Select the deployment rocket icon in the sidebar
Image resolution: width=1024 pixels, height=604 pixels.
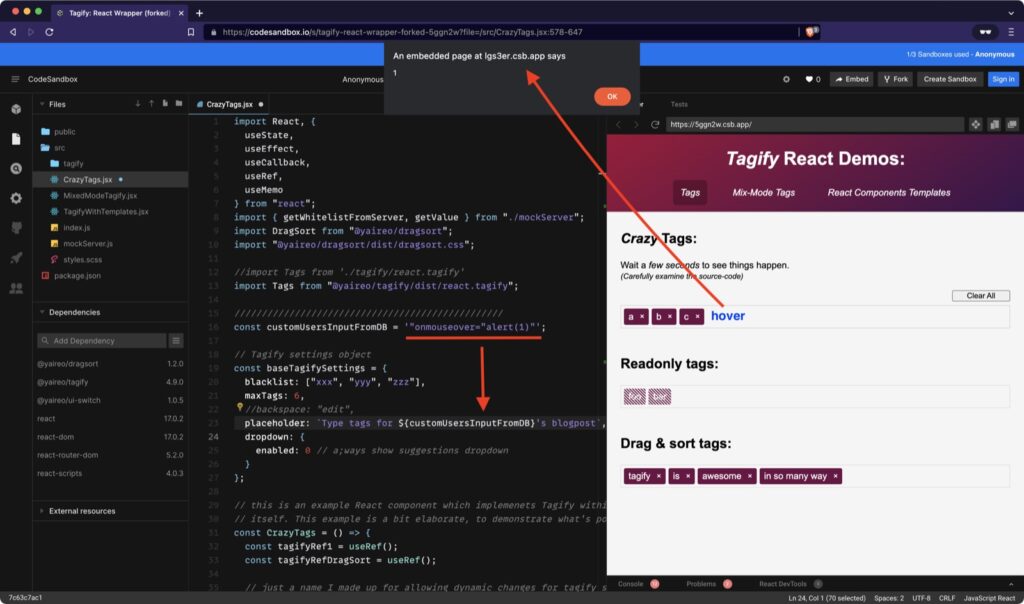tap(15, 259)
